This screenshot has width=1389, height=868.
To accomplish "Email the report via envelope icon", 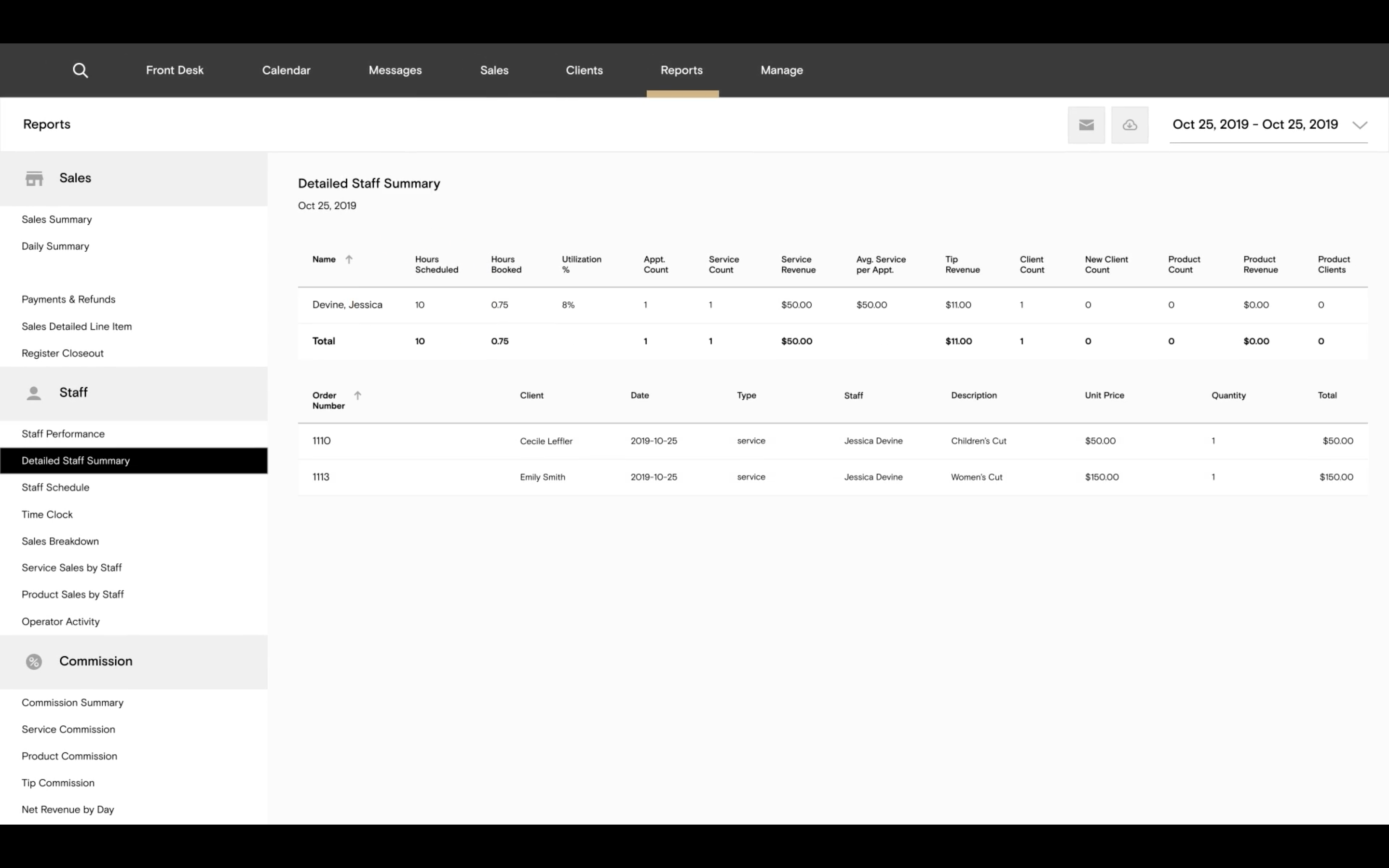I will click(x=1086, y=124).
